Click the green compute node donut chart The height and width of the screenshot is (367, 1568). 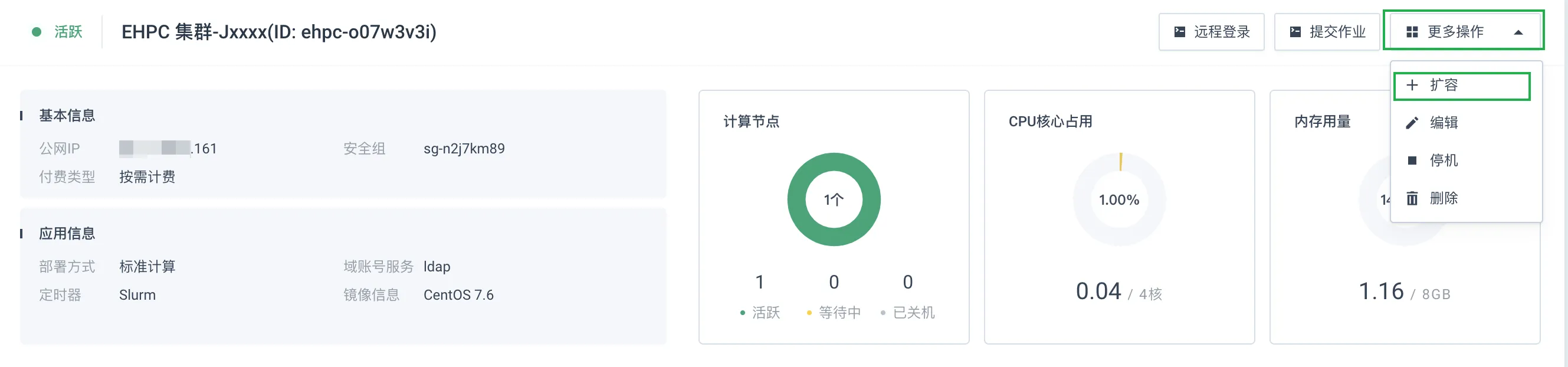pyautogui.click(x=834, y=199)
